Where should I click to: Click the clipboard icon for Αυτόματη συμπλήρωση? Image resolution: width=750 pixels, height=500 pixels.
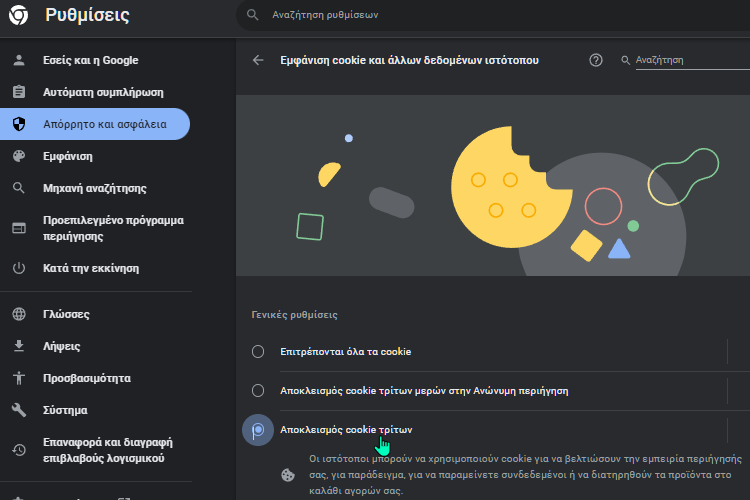19,92
